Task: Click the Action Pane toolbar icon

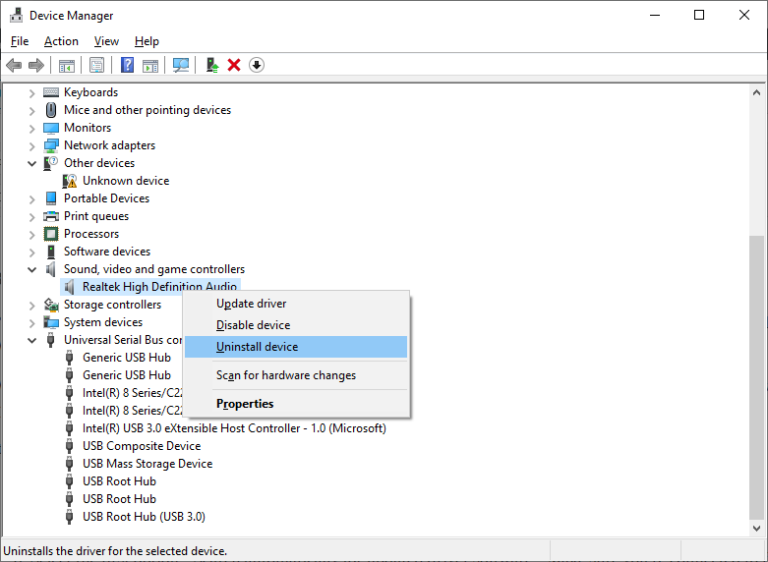Action: [150, 65]
